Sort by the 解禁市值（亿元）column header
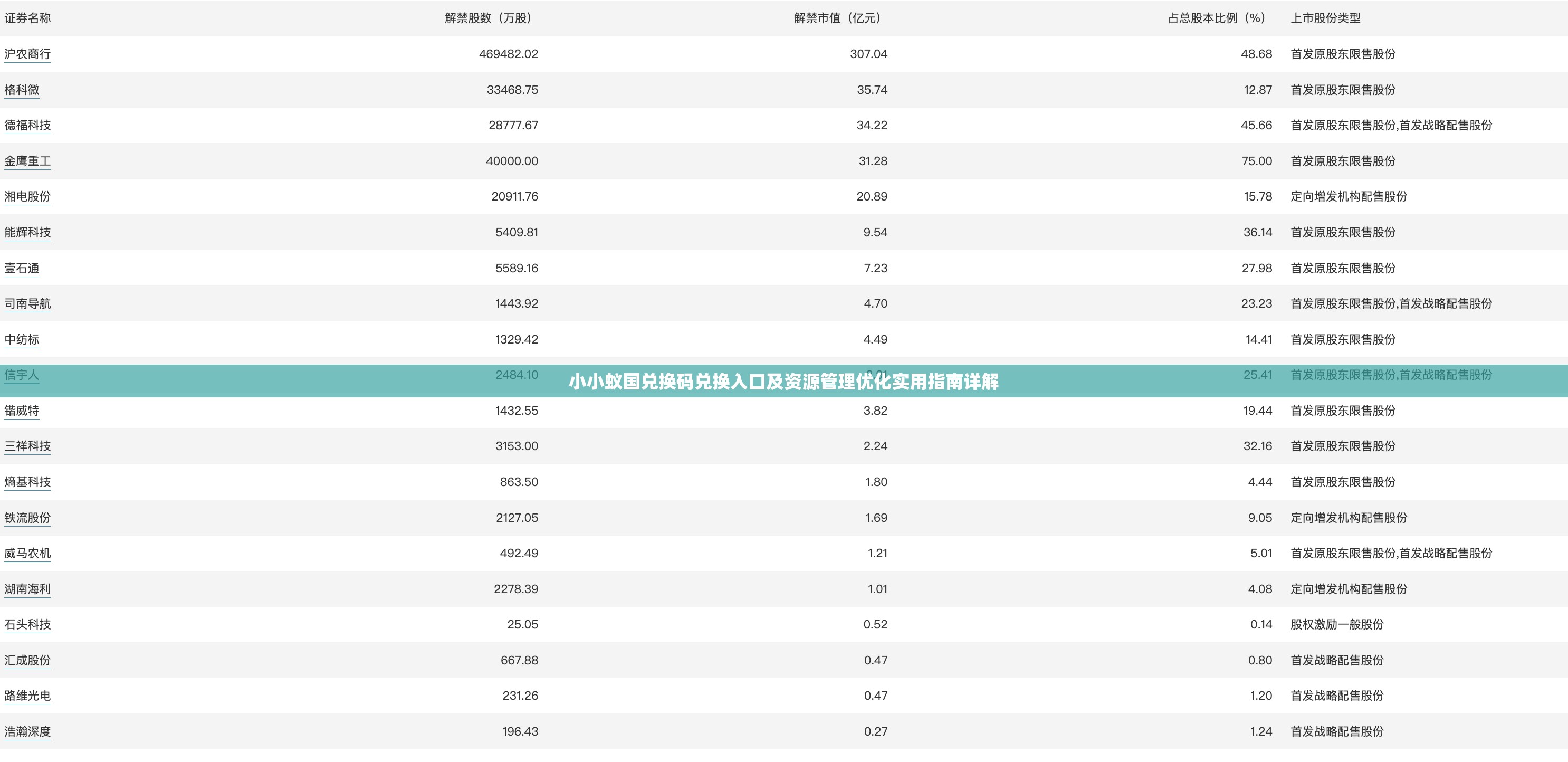 837,17
